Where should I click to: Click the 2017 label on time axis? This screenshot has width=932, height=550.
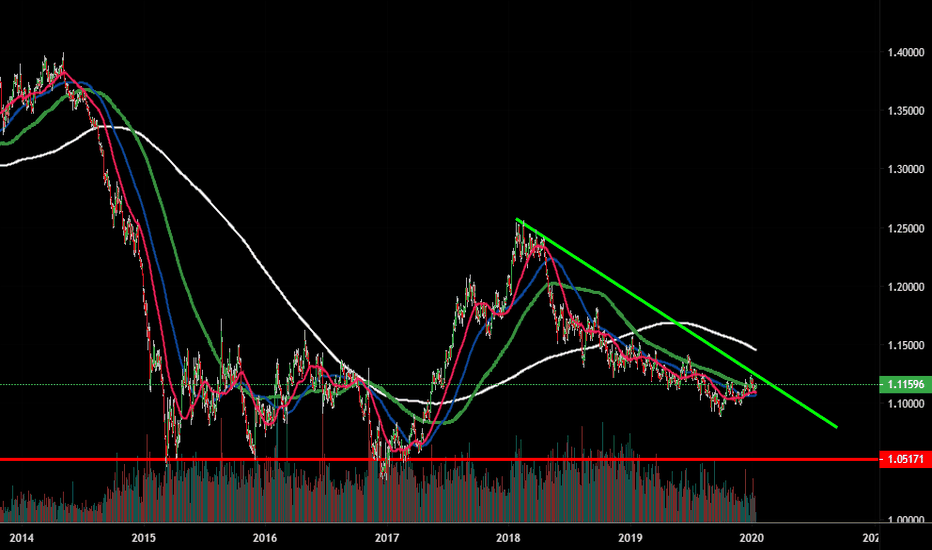387,538
